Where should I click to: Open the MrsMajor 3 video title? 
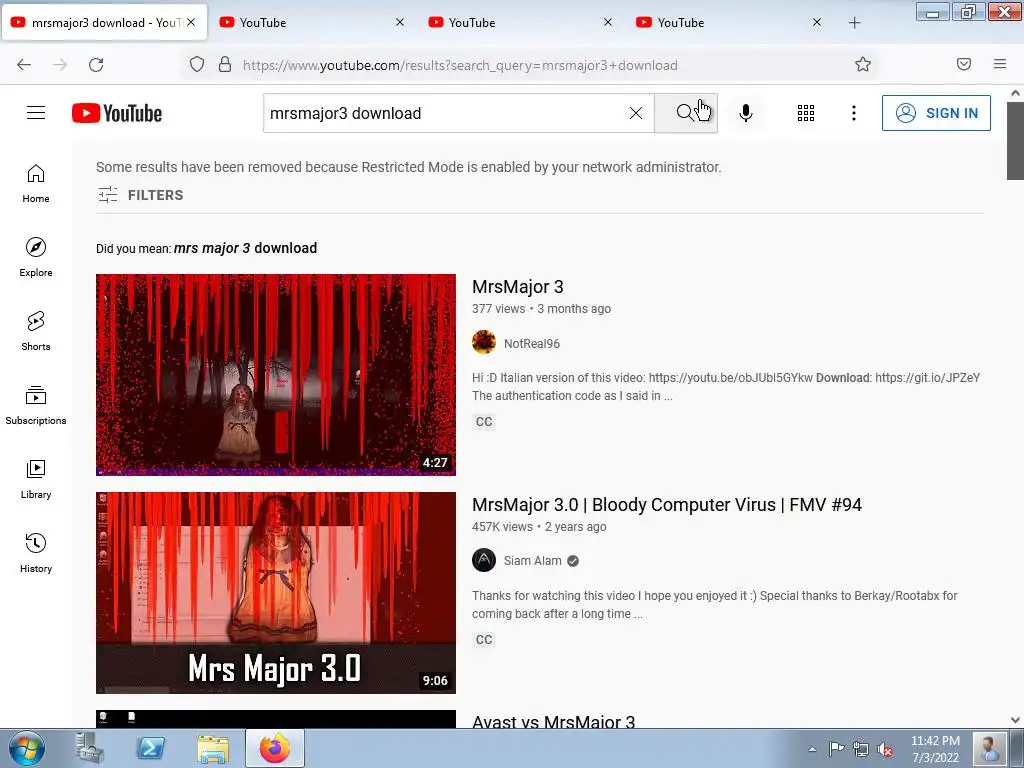[x=518, y=287]
